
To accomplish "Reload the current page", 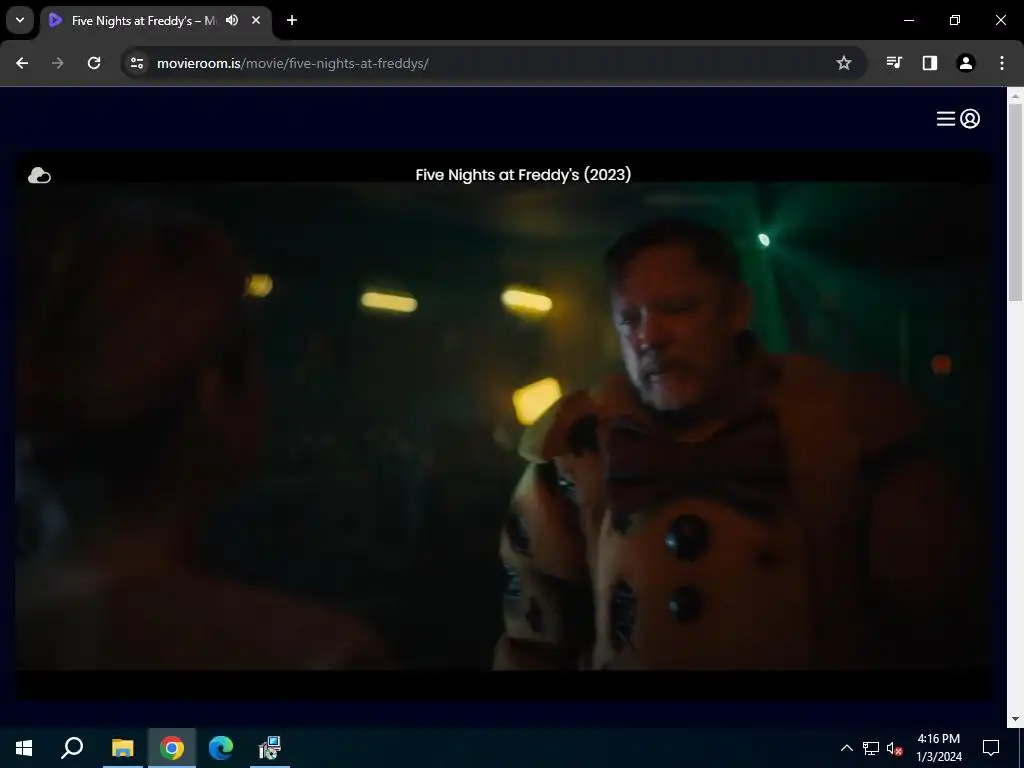I will [x=94, y=63].
